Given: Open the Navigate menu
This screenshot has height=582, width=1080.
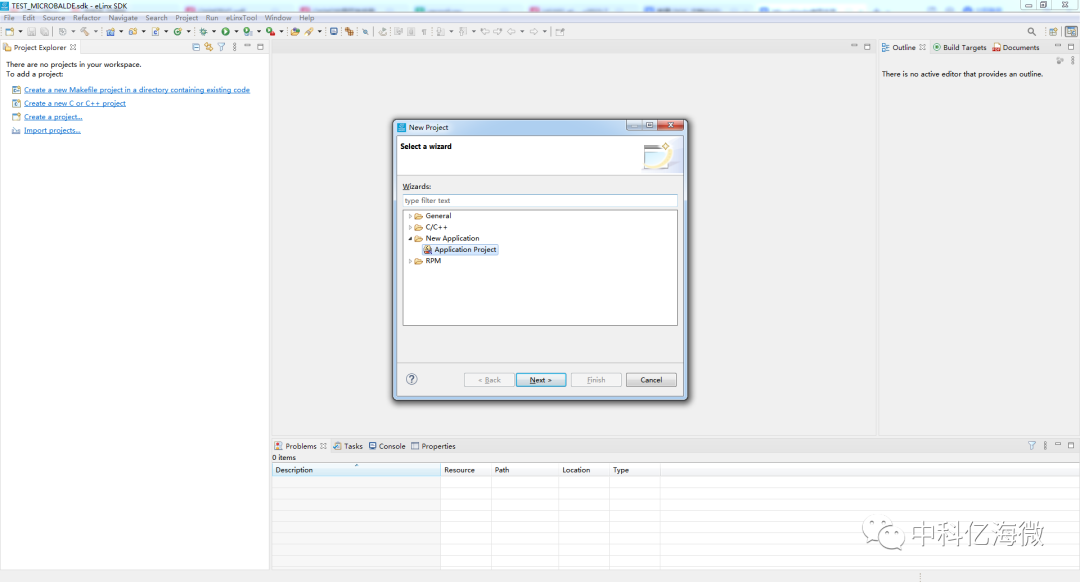Looking at the screenshot, I should click(123, 18).
